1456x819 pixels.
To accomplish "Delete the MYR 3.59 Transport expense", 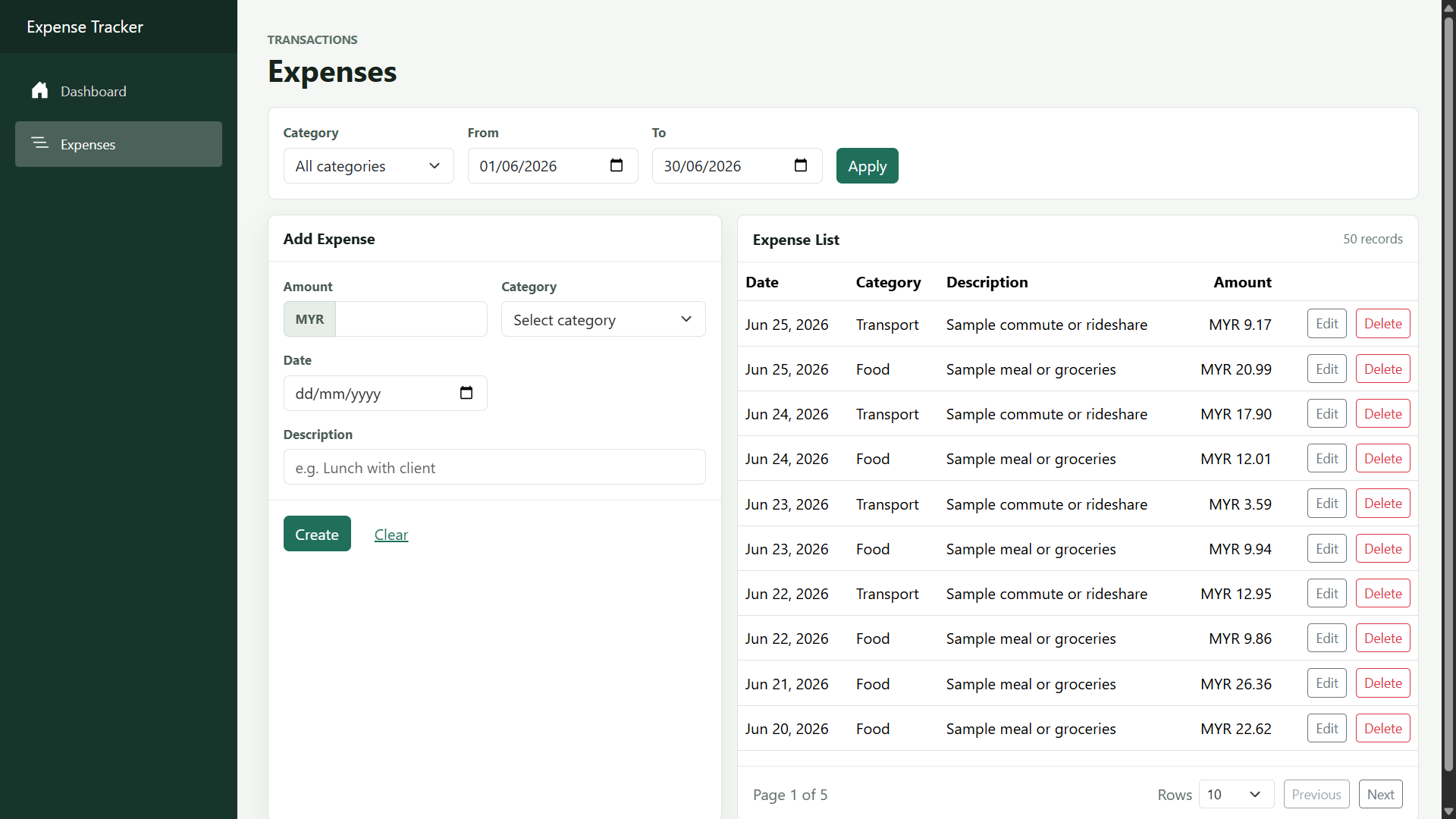I will pyautogui.click(x=1383, y=504).
